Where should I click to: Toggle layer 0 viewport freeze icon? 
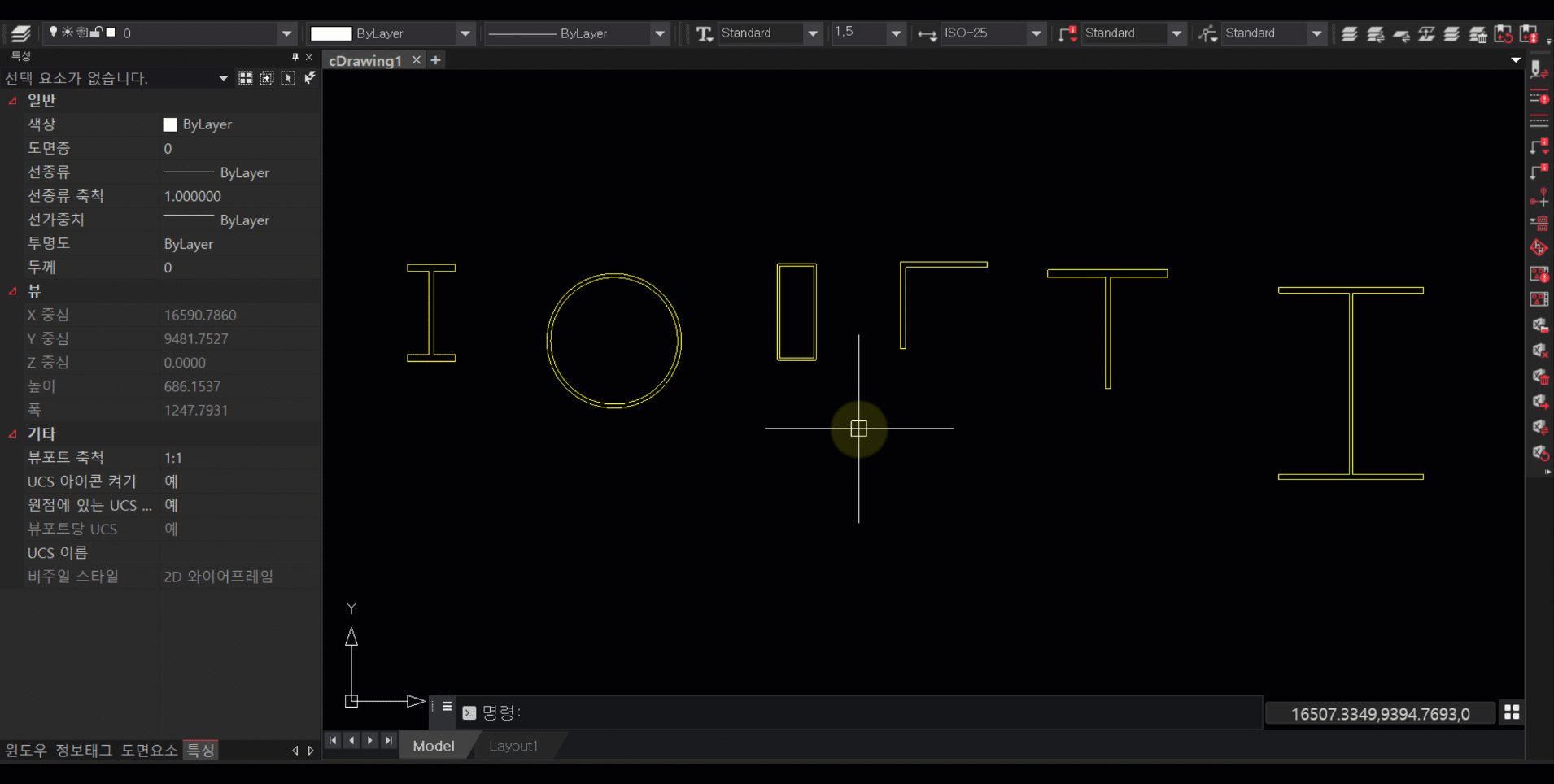[x=82, y=33]
